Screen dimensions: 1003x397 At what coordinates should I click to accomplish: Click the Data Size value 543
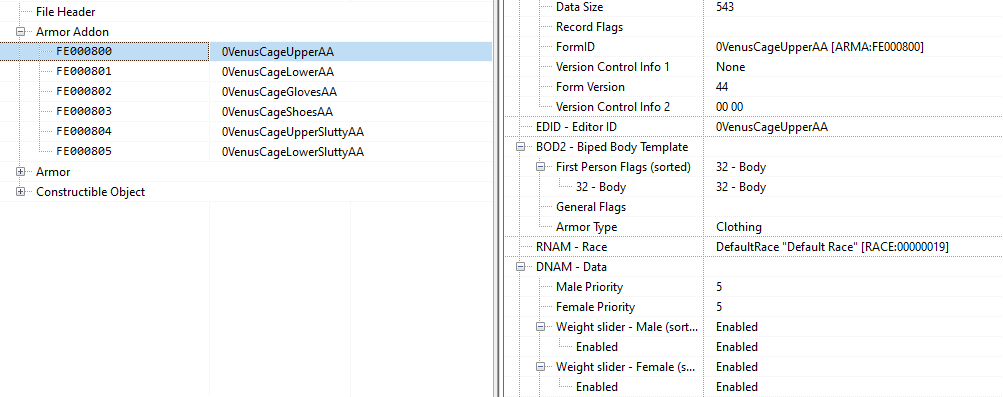(725, 7)
